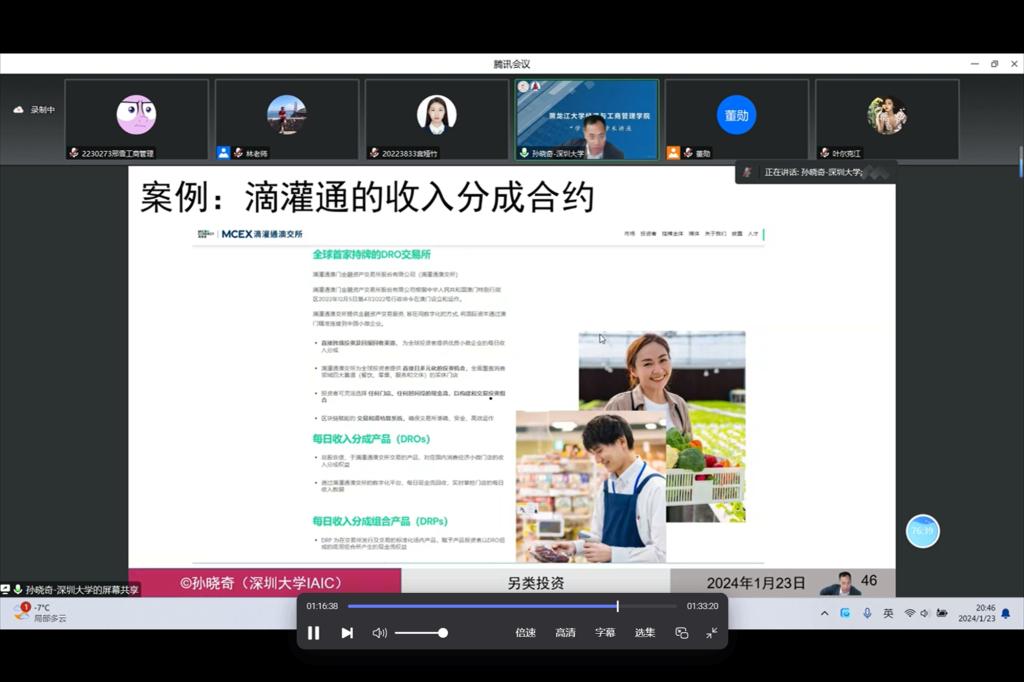Open the 倍速 playback speed menu

point(525,632)
